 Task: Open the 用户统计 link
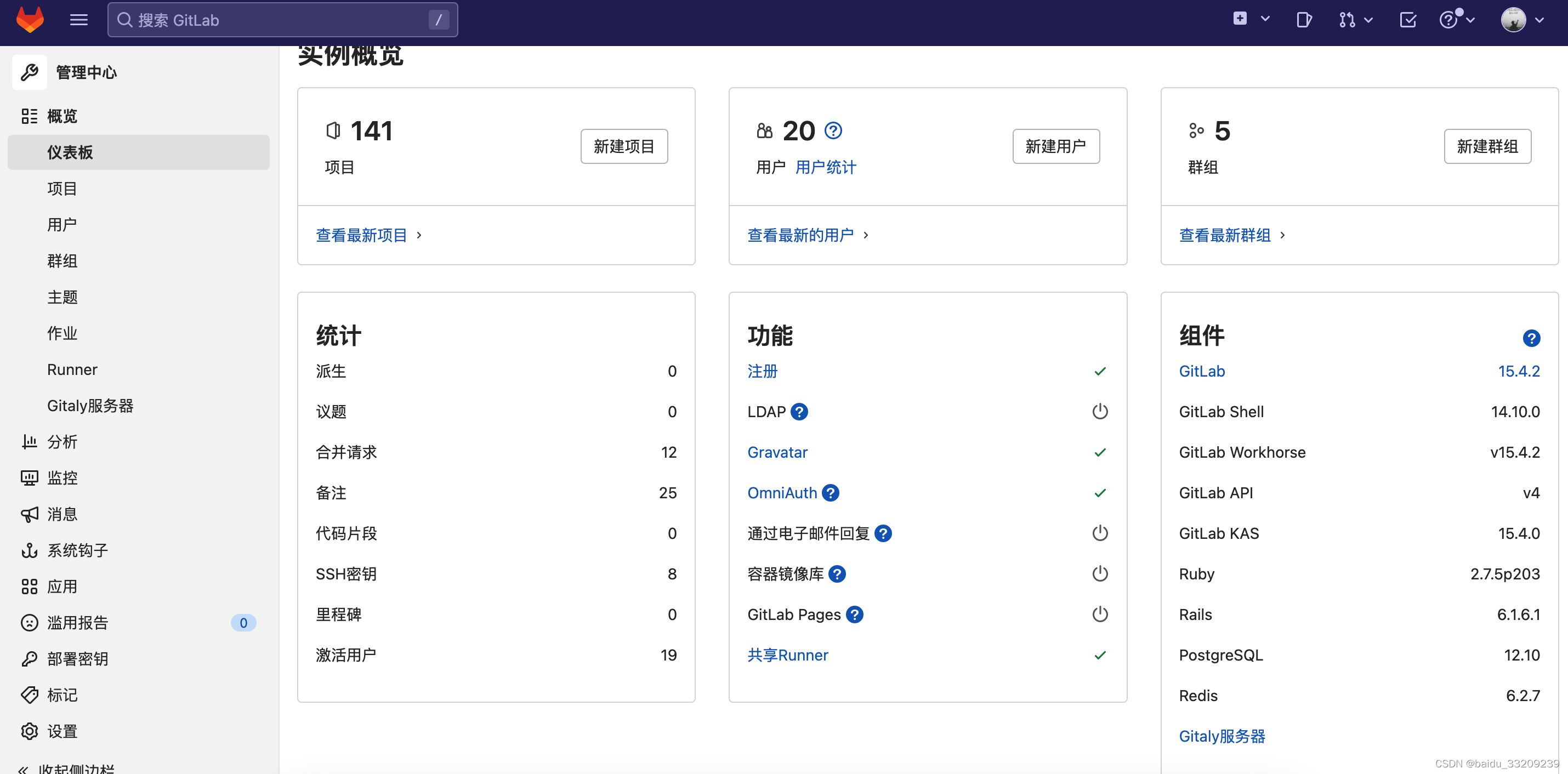click(x=825, y=167)
